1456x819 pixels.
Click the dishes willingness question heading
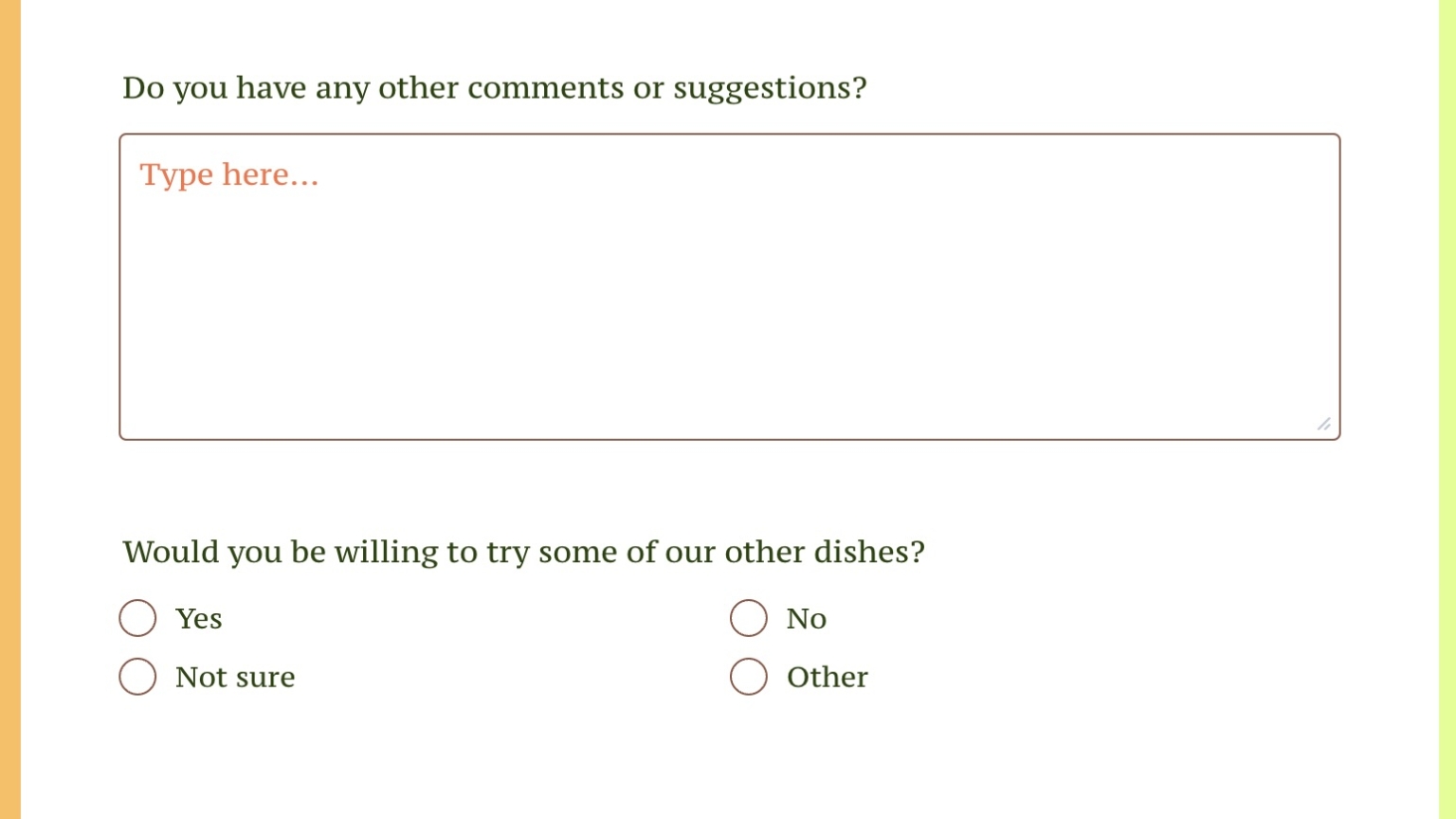pyautogui.click(x=523, y=552)
